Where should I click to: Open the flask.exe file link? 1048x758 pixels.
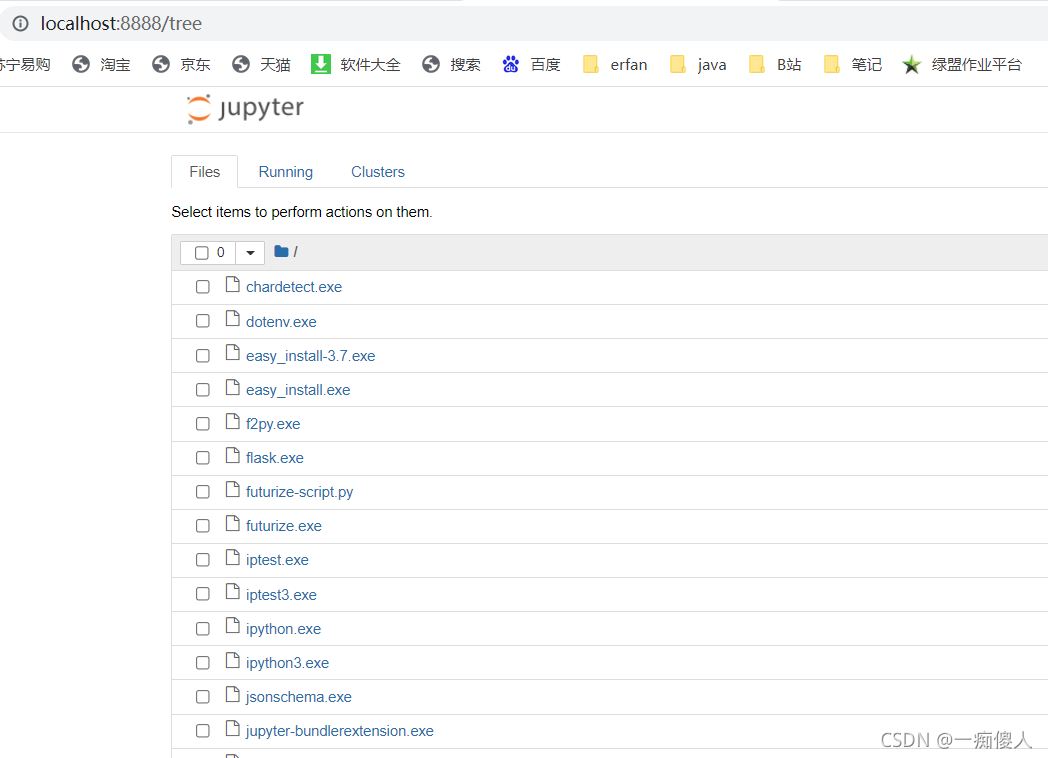[x=274, y=457]
